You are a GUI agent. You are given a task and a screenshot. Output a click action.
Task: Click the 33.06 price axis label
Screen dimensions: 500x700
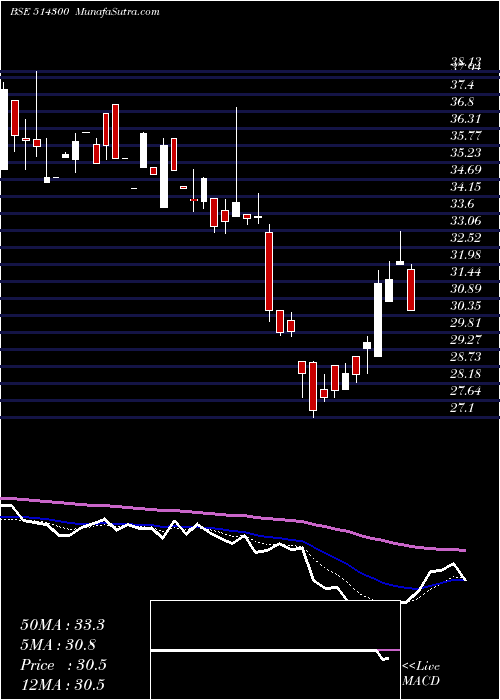(466, 221)
